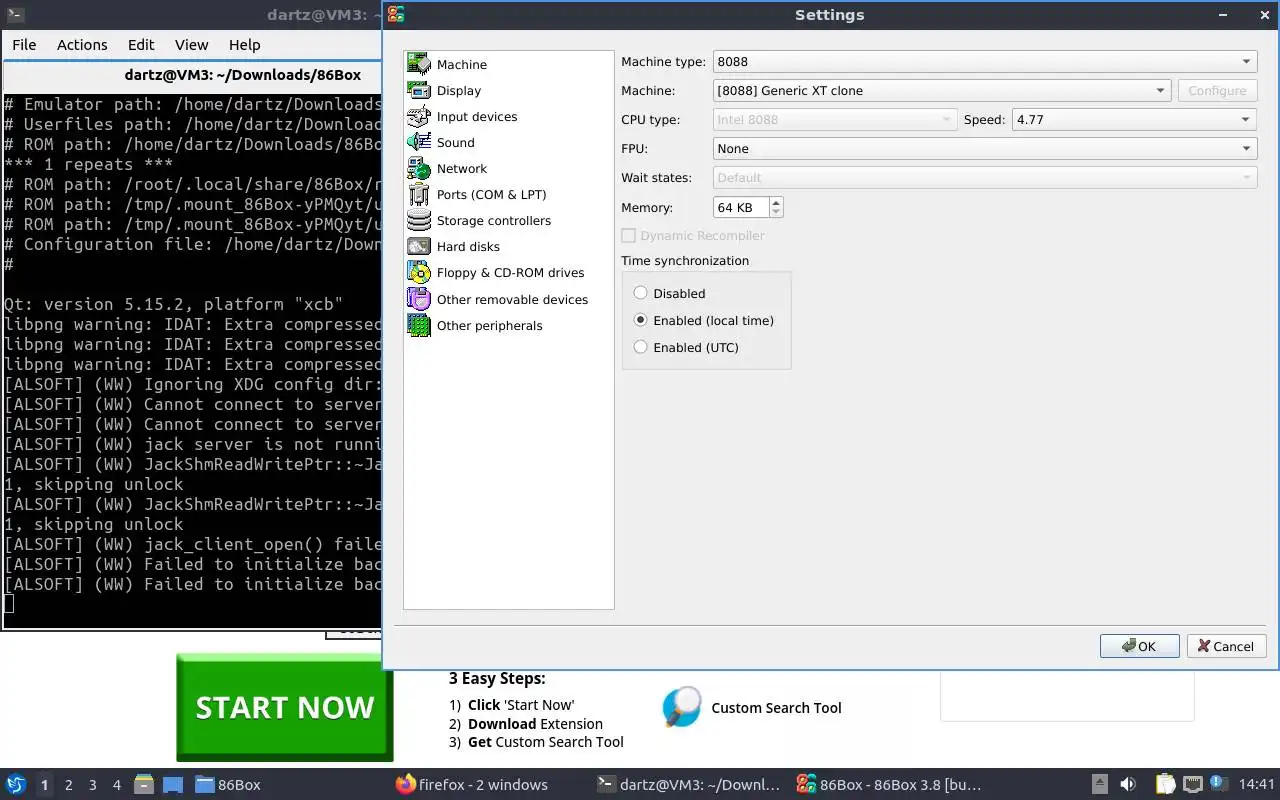Viewport: 1280px width, 800px height.
Task: Select Enabled (local time) radio button
Action: [x=641, y=320]
